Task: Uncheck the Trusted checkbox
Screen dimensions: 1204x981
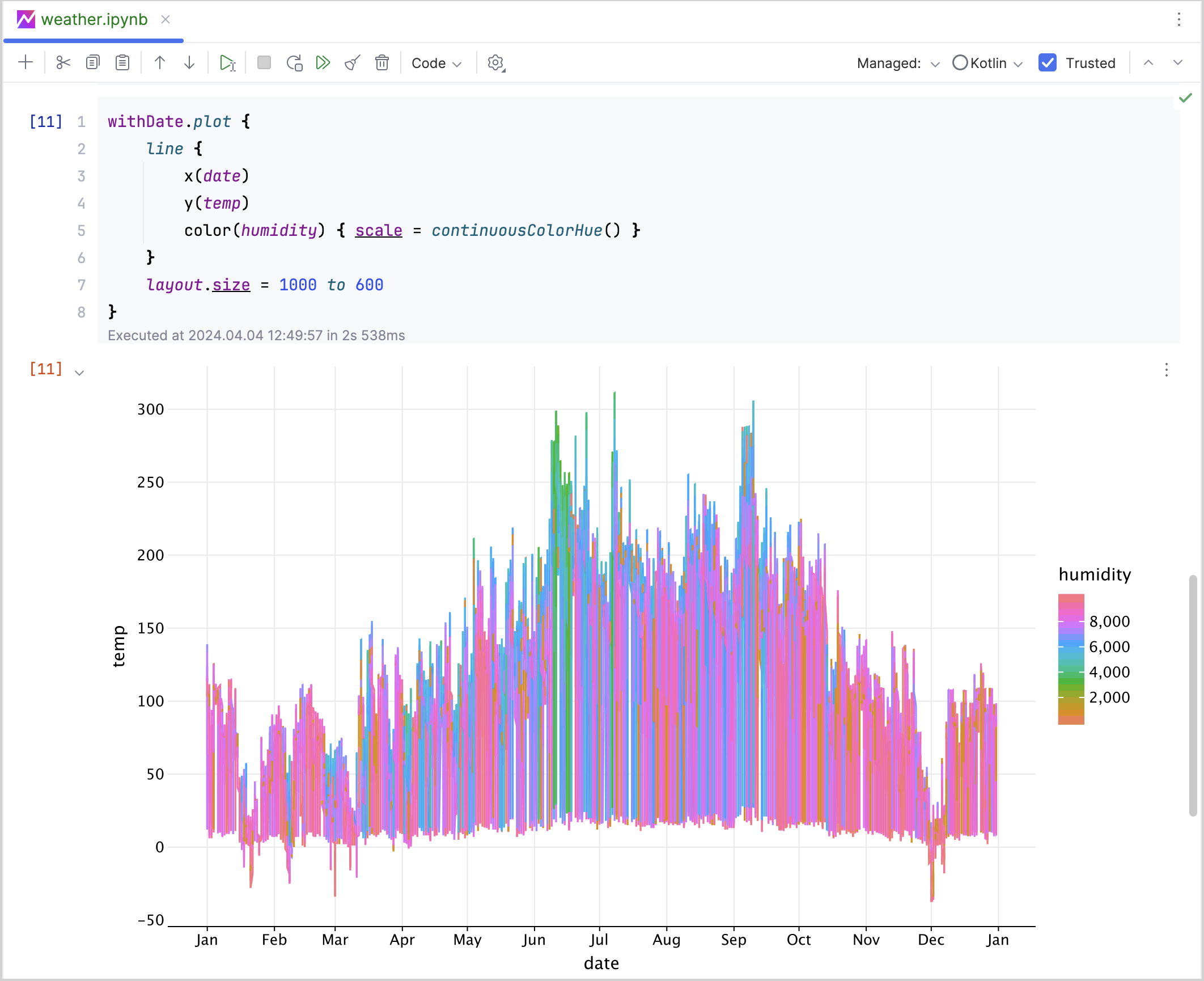Action: coord(1047,63)
